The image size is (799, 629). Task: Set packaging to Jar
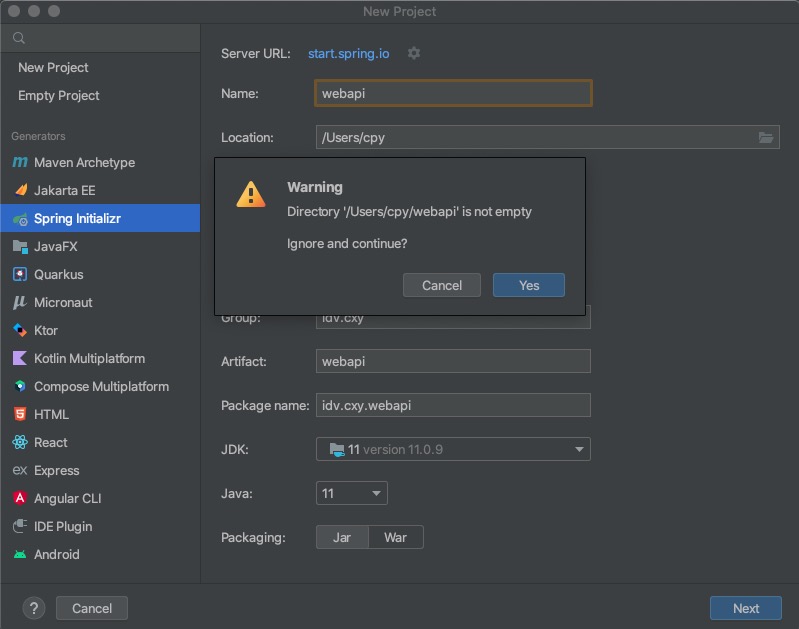click(x=342, y=537)
